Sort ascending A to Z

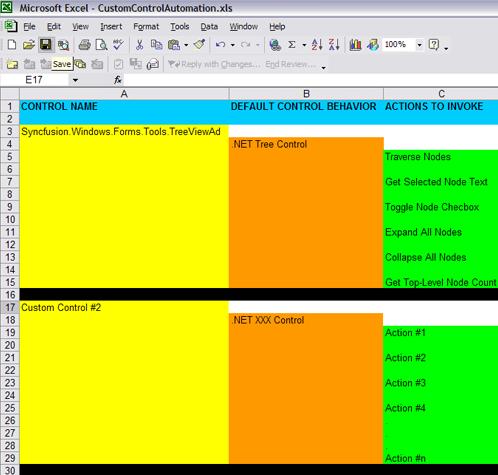coord(317,44)
